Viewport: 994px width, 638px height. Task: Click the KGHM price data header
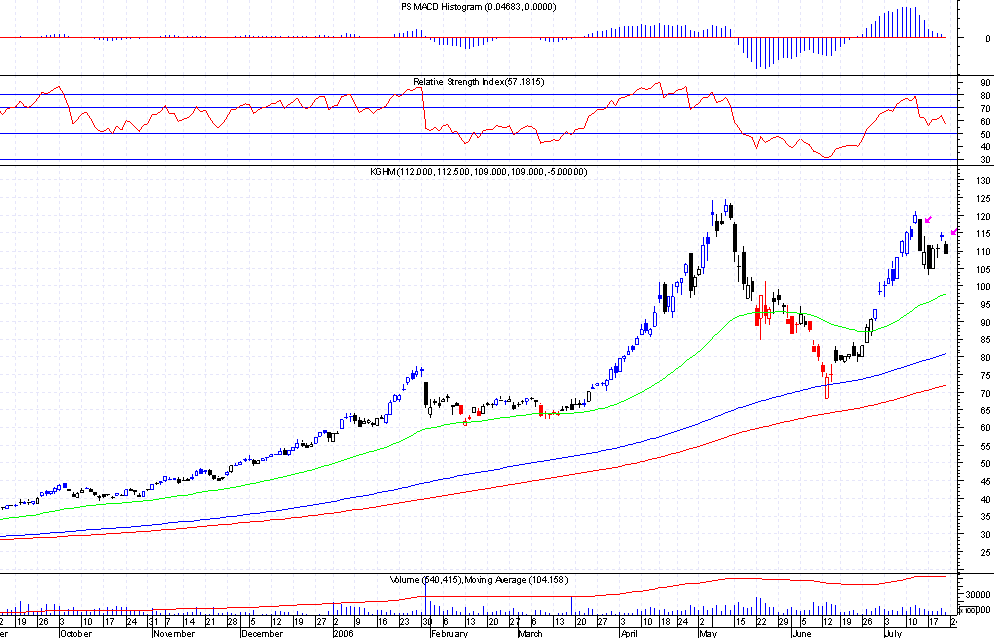point(478,172)
